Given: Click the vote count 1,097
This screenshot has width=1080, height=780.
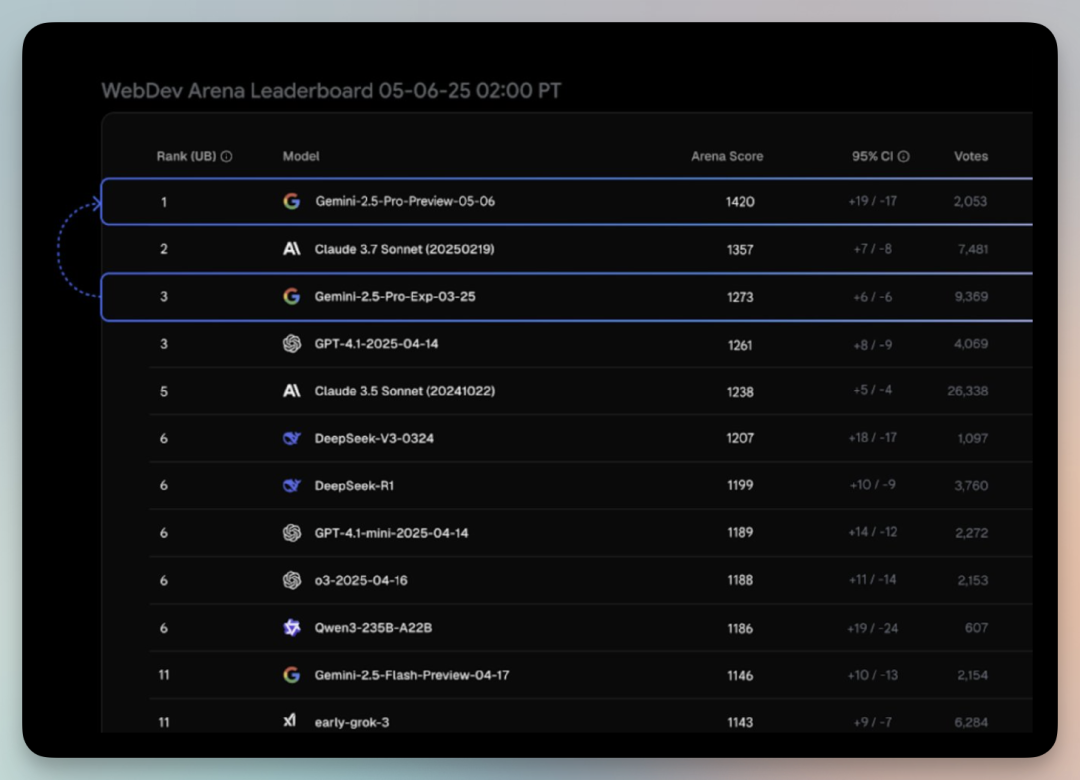Looking at the screenshot, I should click(973, 438).
